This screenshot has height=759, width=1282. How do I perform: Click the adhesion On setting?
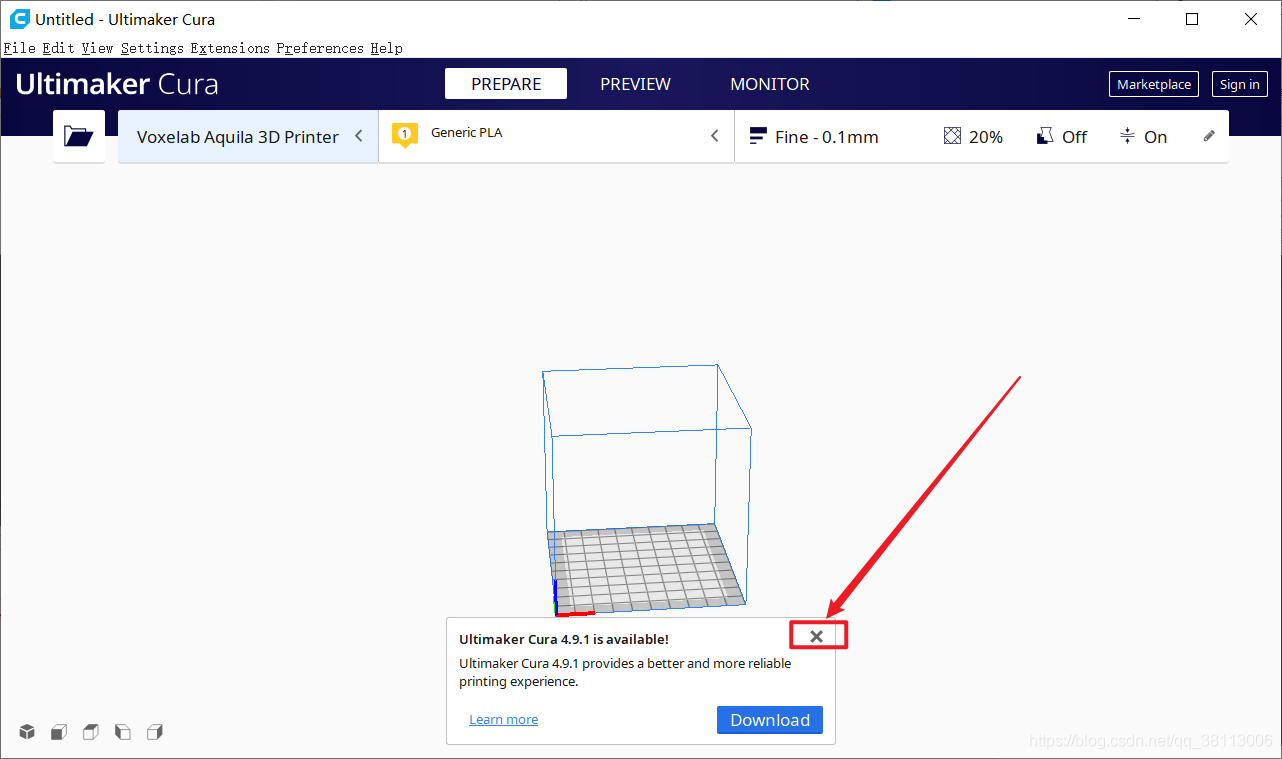[1143, 137]
